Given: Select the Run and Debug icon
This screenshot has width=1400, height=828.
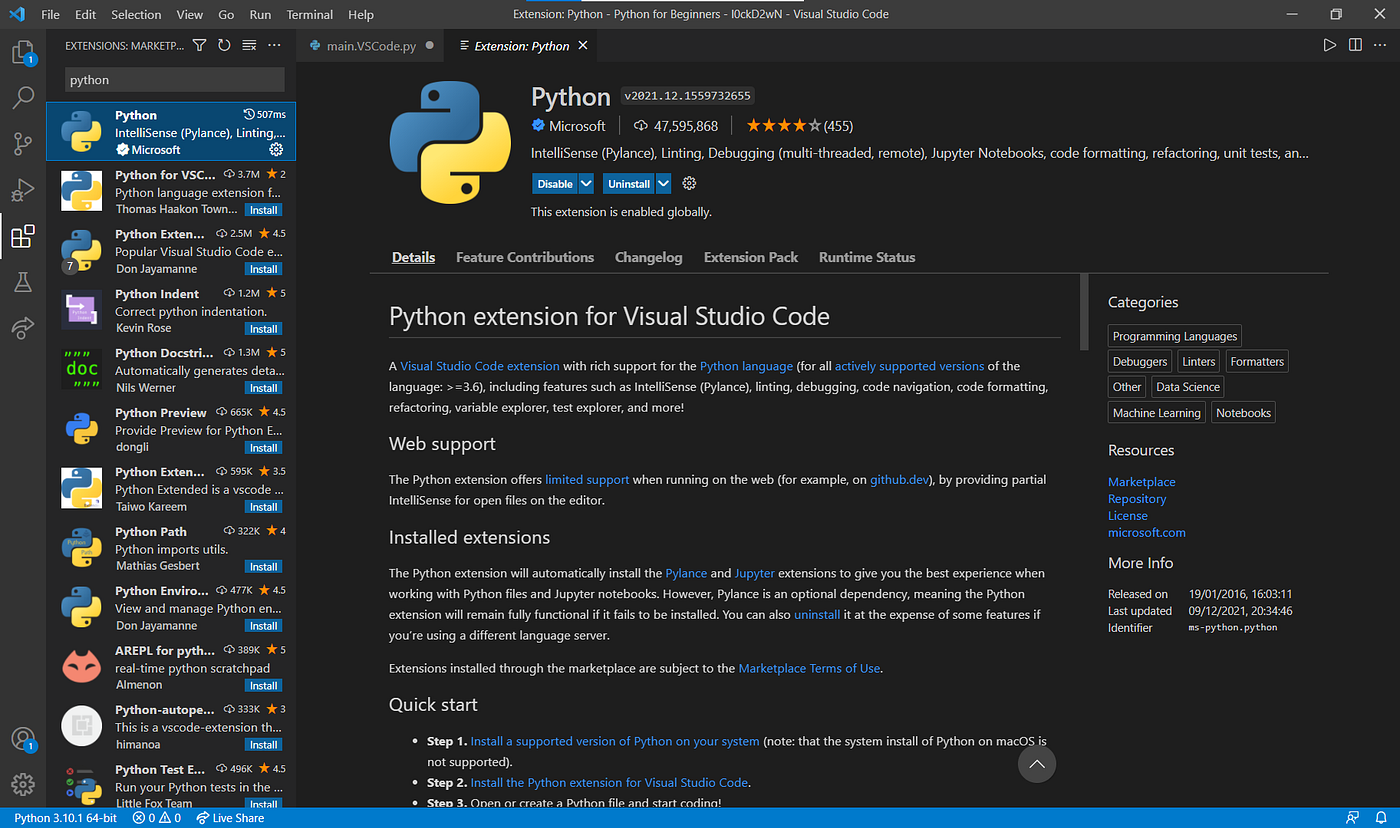Looking at the screenshot, I should click(x=22, y=190).
